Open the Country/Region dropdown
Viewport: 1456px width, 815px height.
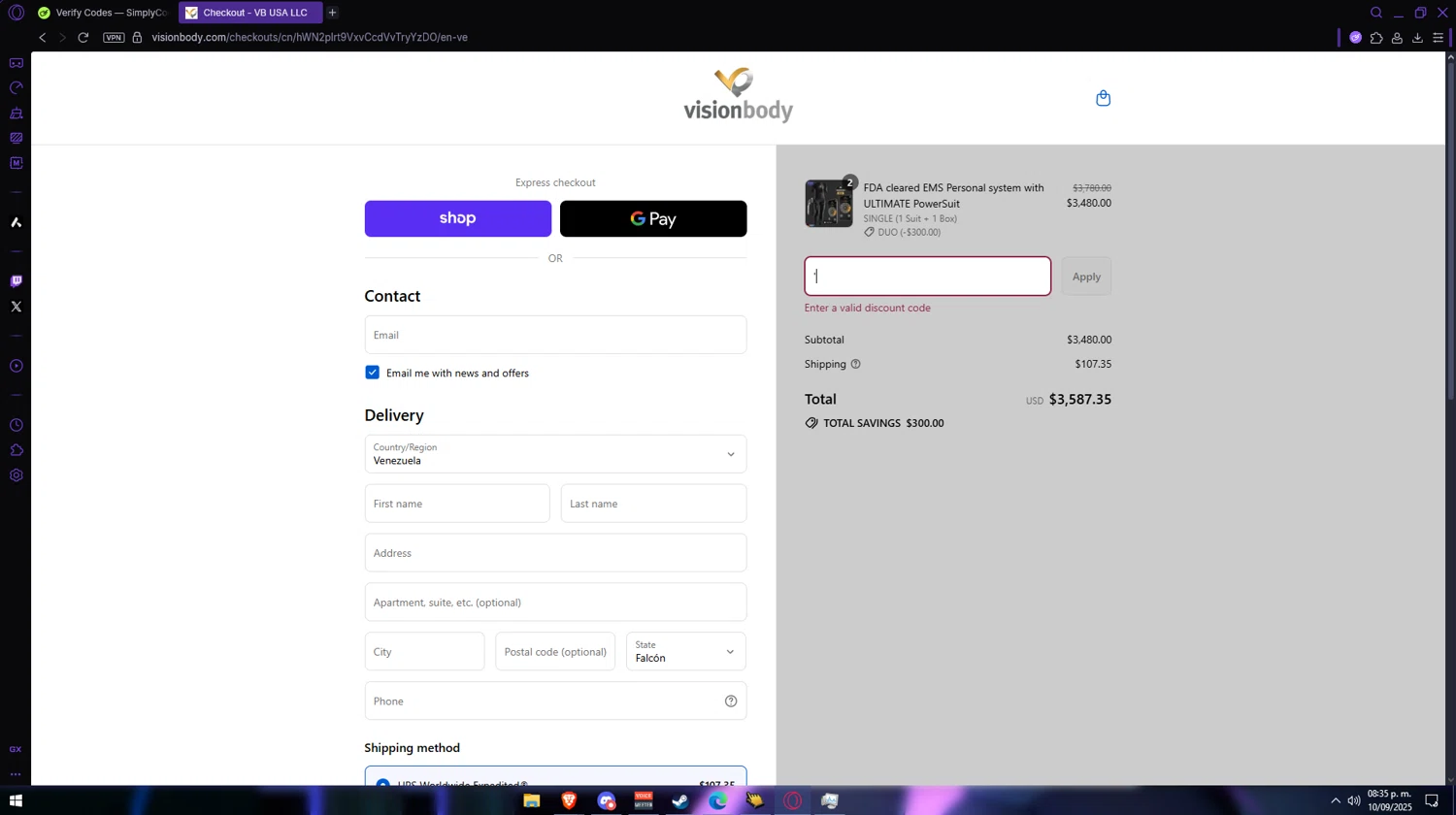[x=555, y=454]
